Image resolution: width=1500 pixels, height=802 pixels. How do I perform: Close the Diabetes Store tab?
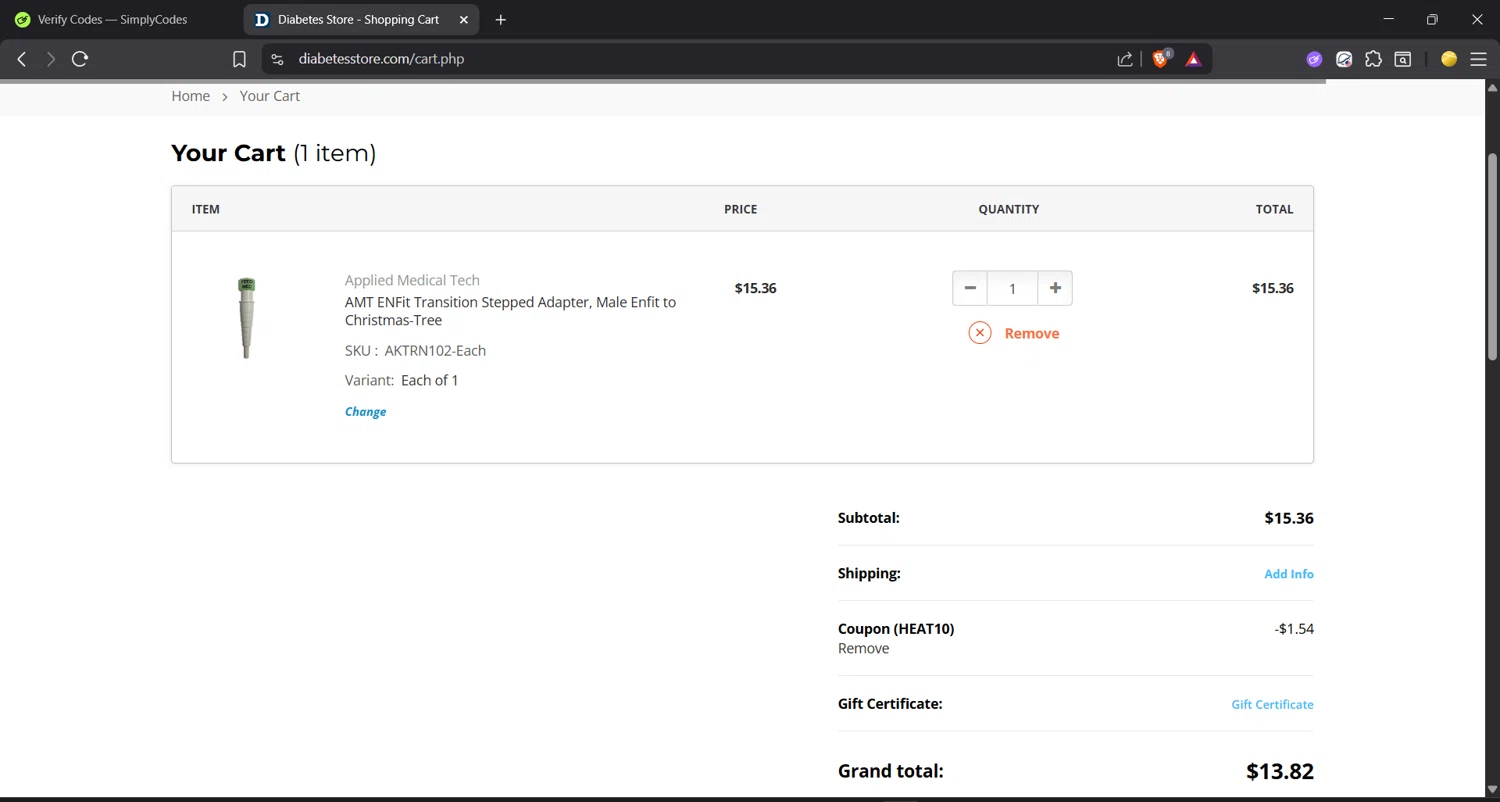click(x=464, y=20)
